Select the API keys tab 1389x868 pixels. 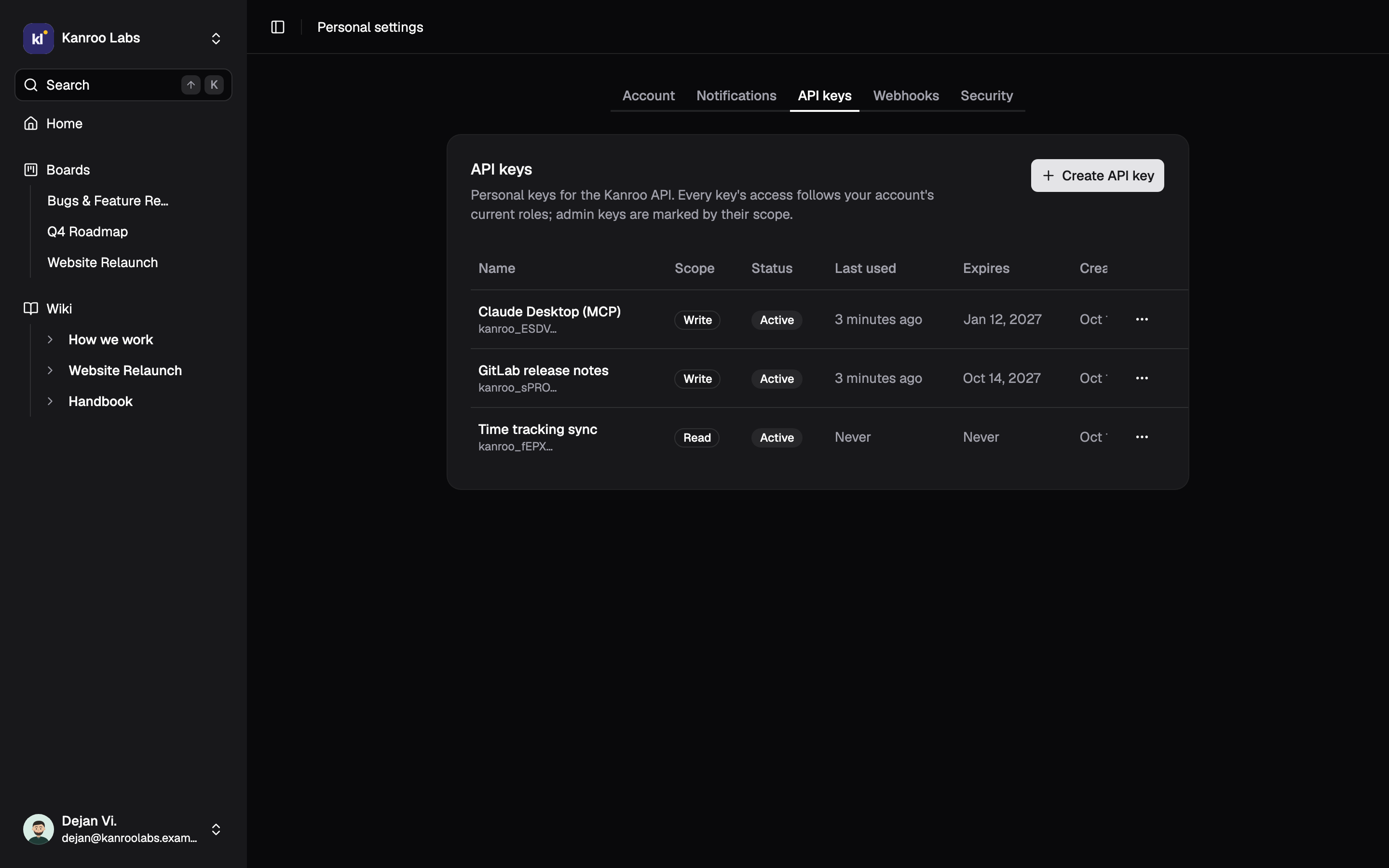[825, 96]
